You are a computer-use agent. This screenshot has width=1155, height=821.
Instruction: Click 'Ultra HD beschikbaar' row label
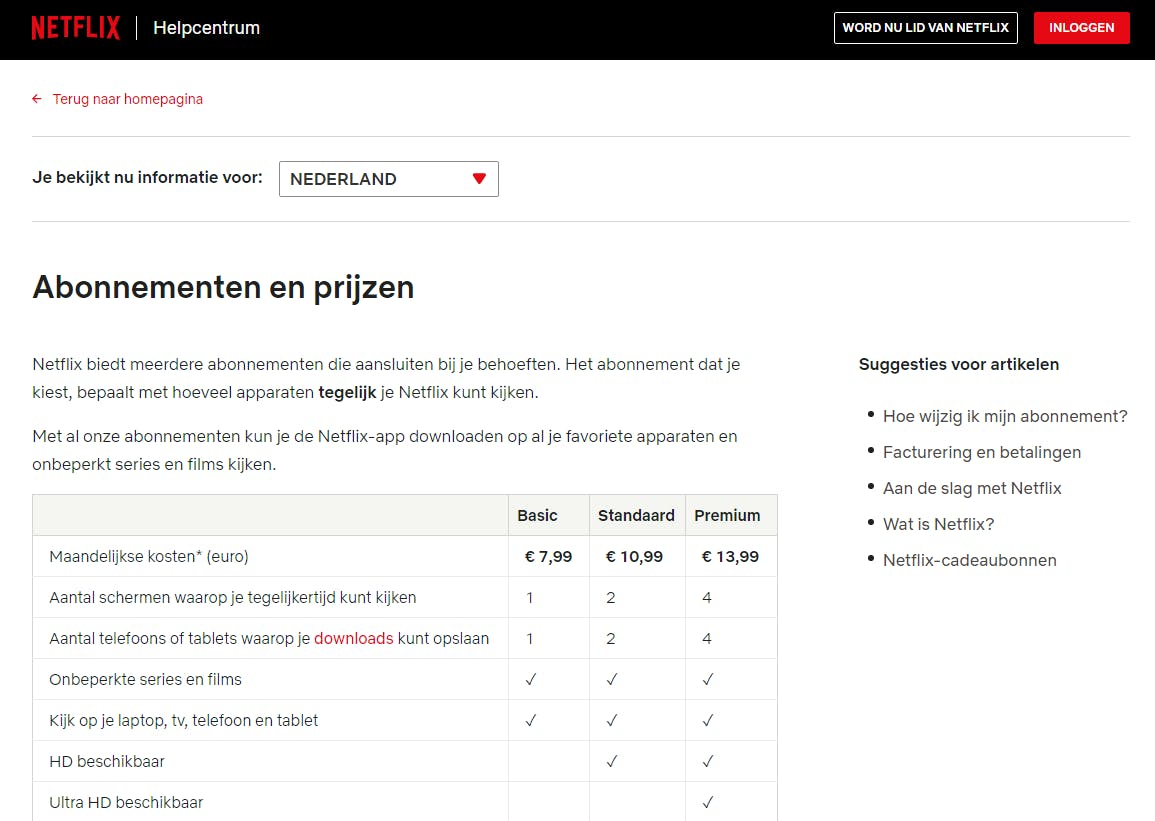tap(126, 803)
